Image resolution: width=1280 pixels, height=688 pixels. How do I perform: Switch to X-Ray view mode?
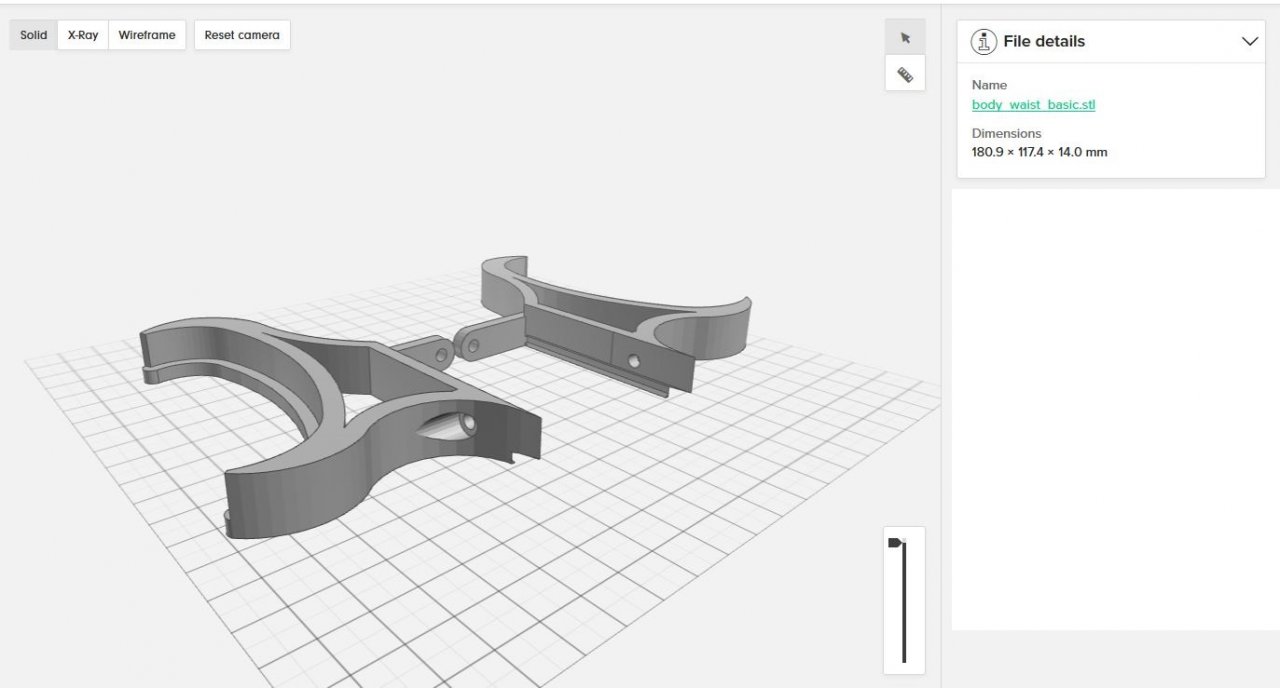(83, 35)
